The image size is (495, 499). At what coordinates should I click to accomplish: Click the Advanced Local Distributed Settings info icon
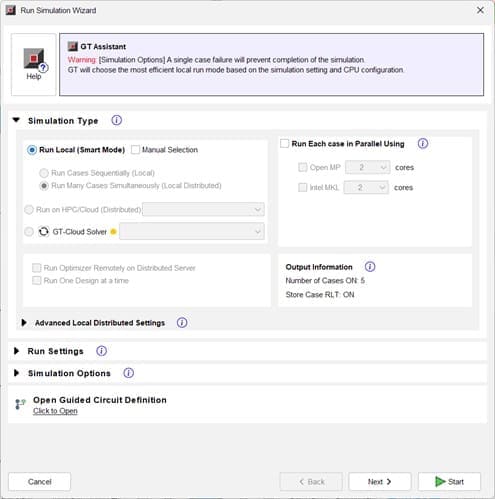(x=182, y=322)
